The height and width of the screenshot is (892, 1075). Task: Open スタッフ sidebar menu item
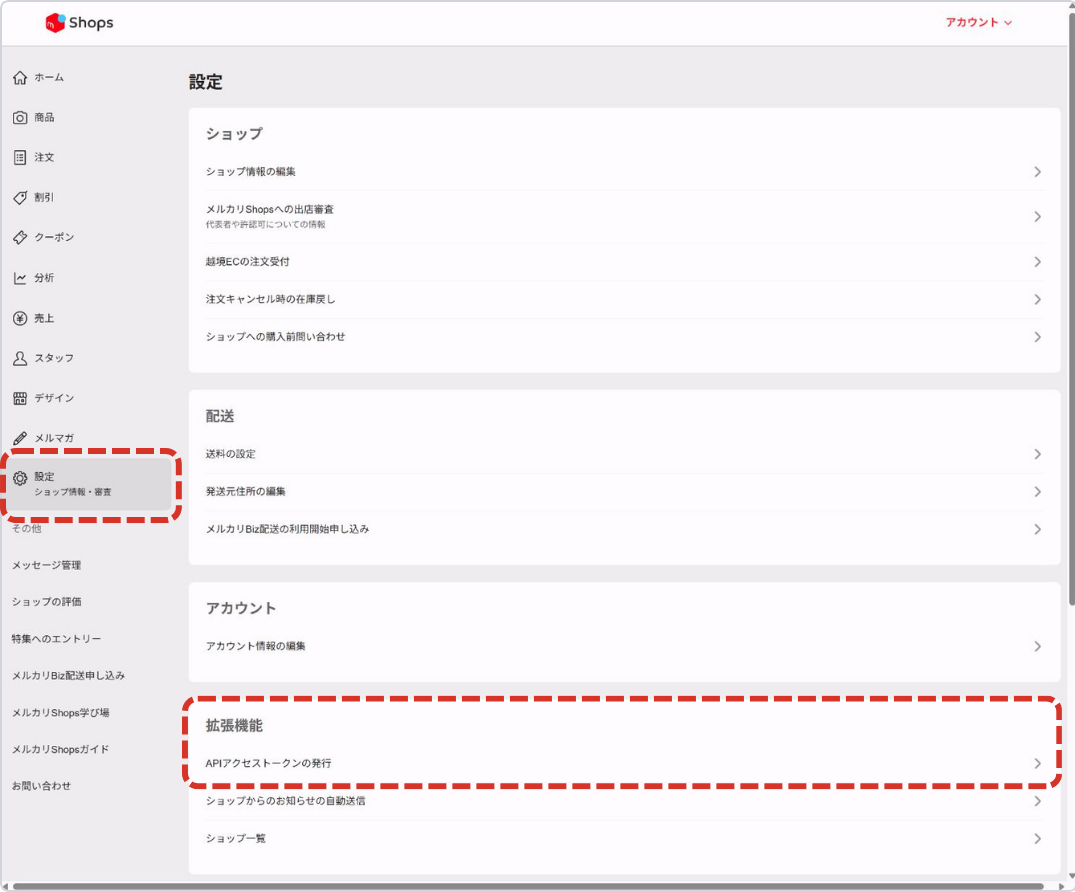tap(54, 358)
